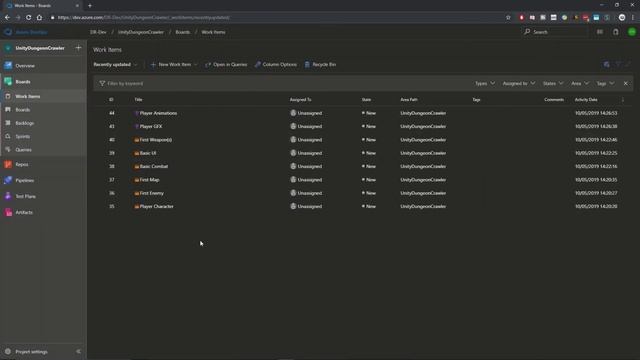Click the Unassigned cell for Player Animations
This screenshot has width=640, height=360.
coord(306,113)
